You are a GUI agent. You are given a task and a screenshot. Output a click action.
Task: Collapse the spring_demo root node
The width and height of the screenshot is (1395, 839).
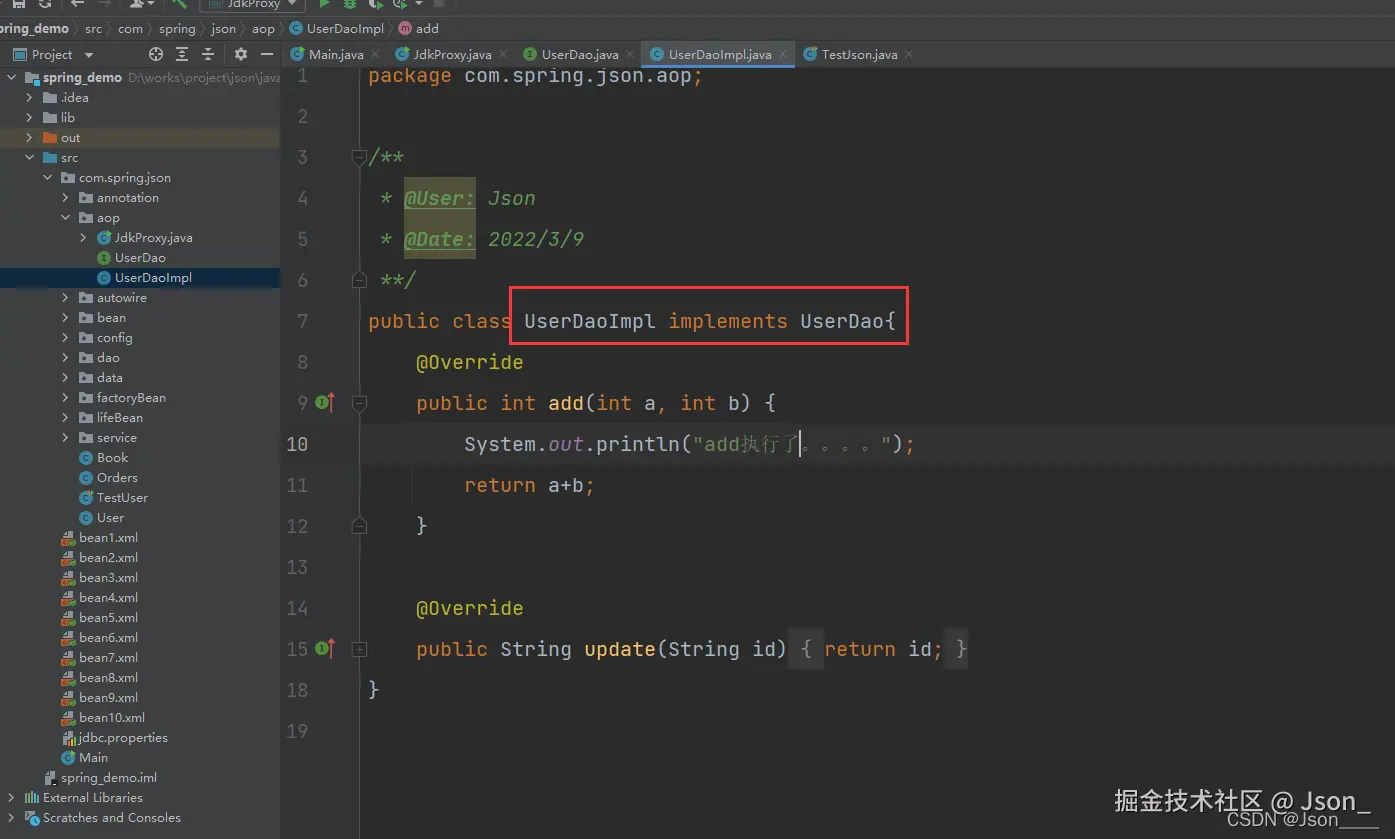pyautogui.click(x=12, y=78)
